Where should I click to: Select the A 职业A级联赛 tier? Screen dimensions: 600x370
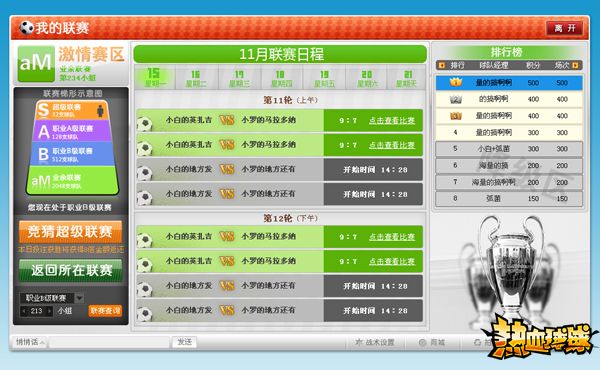[72, 131]
